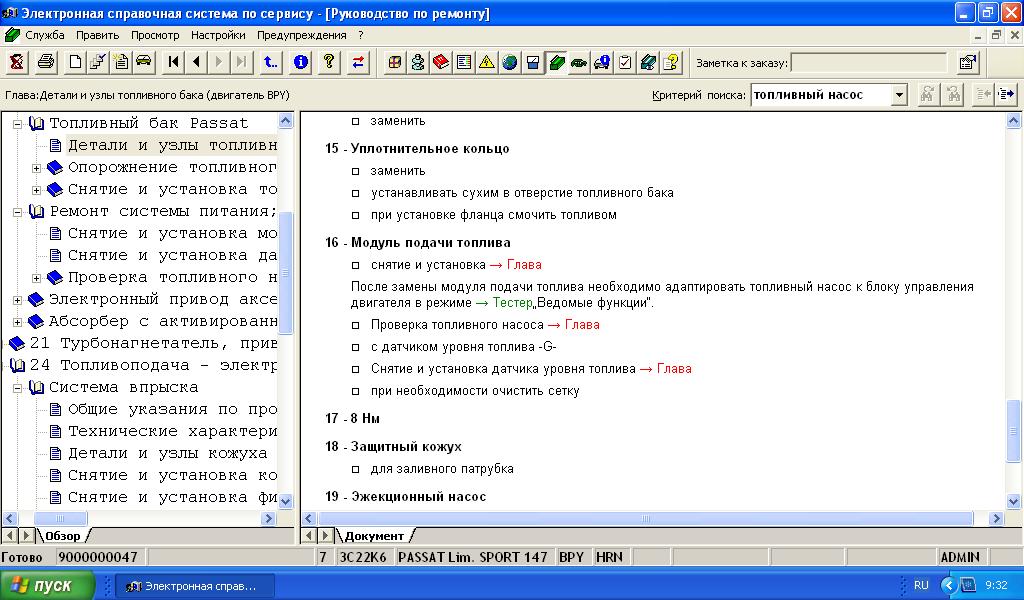
Task: Expand the Электронный привод аксе node
Action: [x=18, y=300]
